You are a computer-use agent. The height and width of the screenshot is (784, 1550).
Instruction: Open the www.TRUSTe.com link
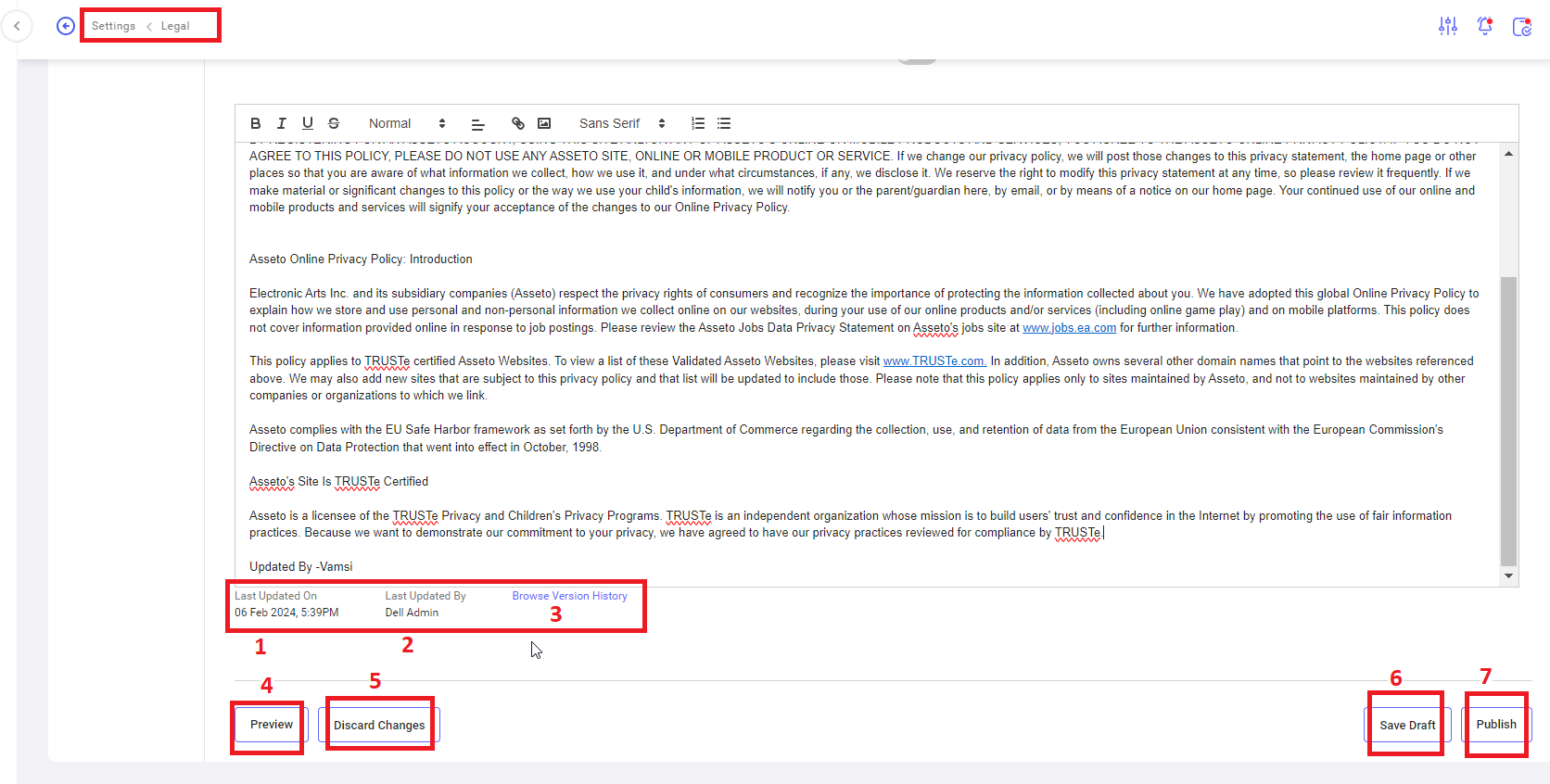click(x=934, y=361)
